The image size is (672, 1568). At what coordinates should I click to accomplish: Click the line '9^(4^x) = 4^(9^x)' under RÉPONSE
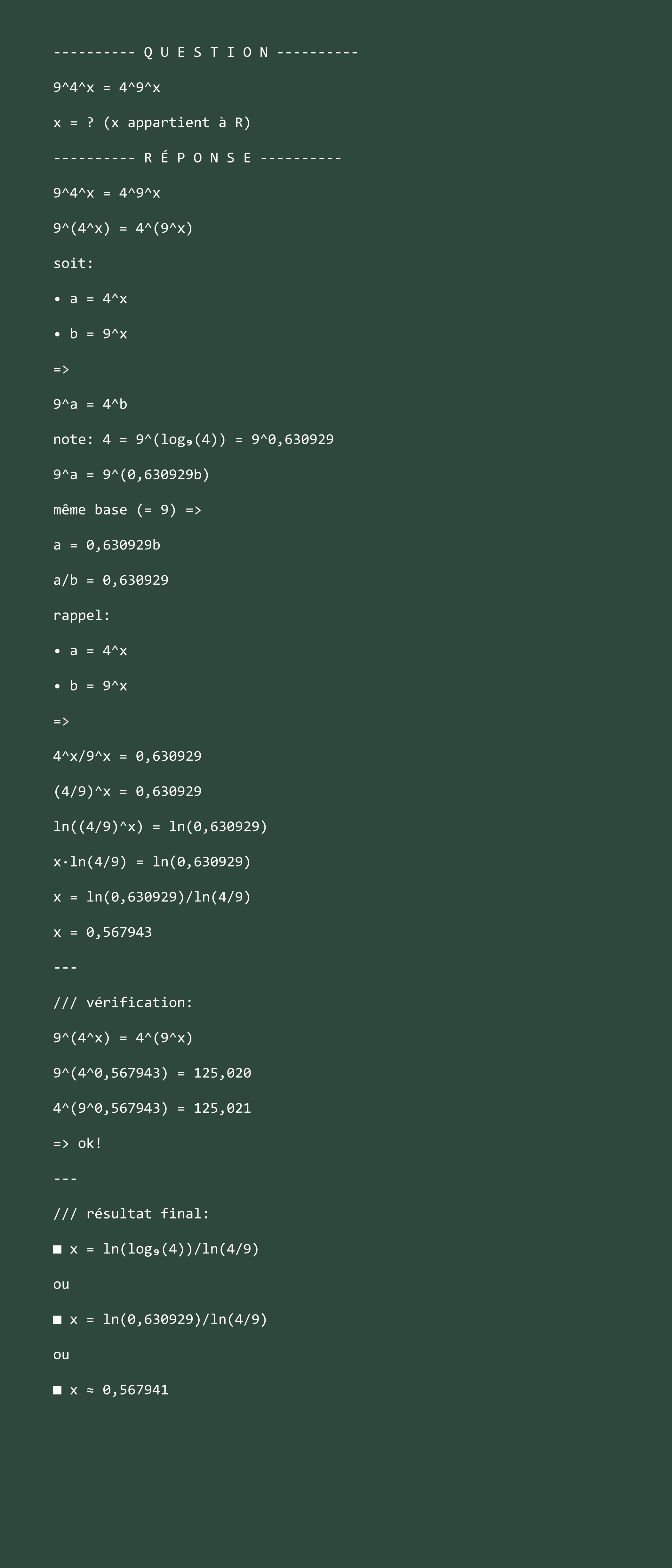tap(123, 228)
